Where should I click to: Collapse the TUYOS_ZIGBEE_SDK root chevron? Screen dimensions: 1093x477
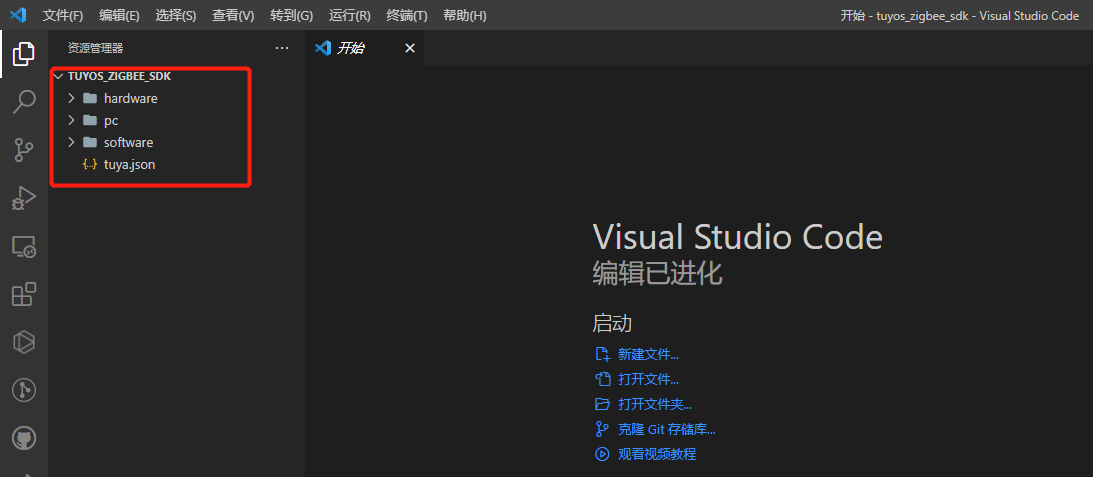click(x=58, y=77)
